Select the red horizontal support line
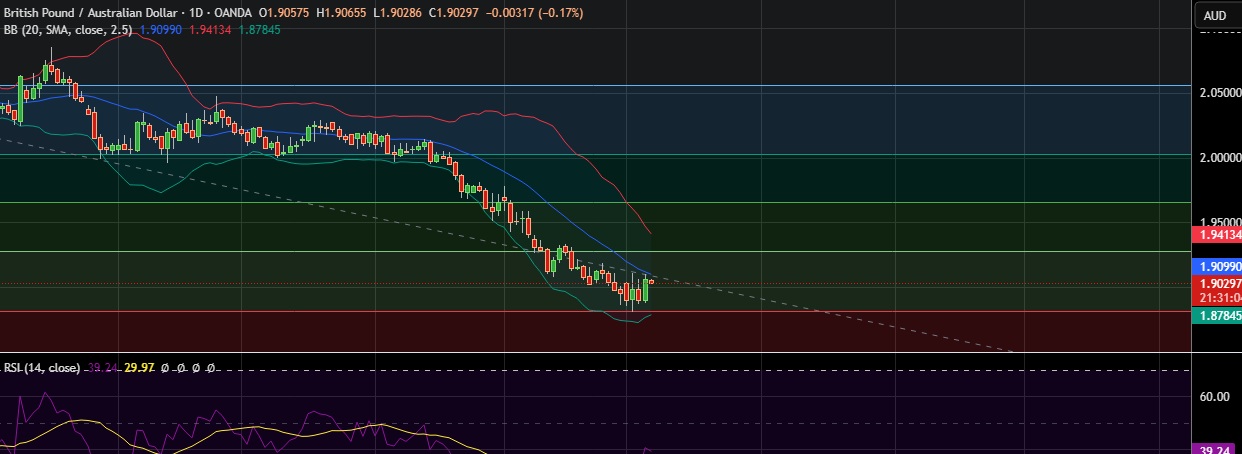Screen dimensions: 1242x454 point(595,311)
